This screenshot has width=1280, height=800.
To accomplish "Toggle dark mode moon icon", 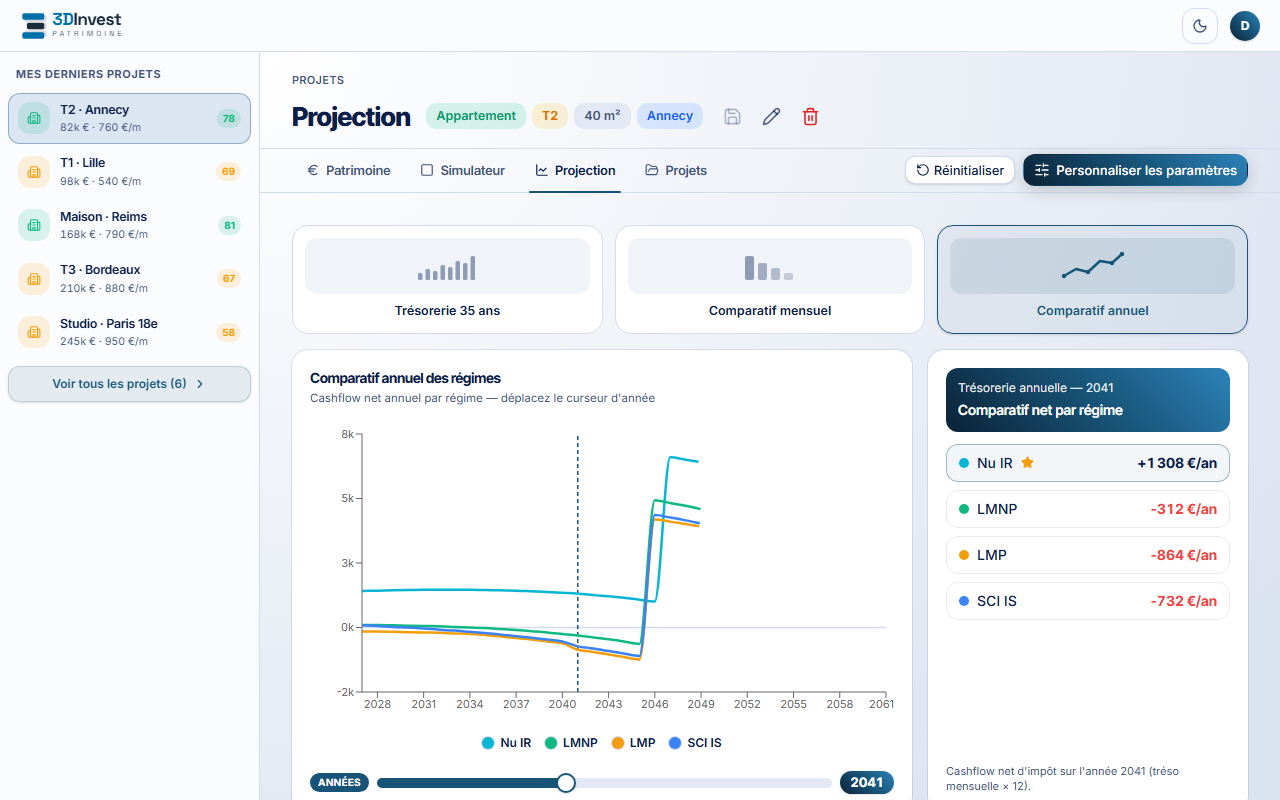I will point(1200,26).
